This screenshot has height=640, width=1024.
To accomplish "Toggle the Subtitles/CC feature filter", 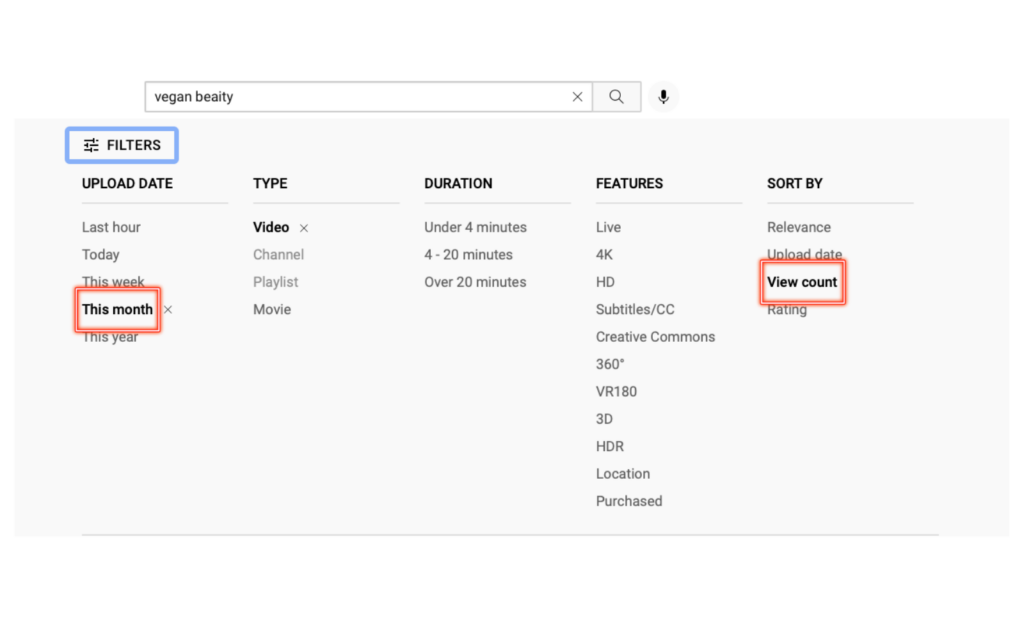I will [635, 310].
